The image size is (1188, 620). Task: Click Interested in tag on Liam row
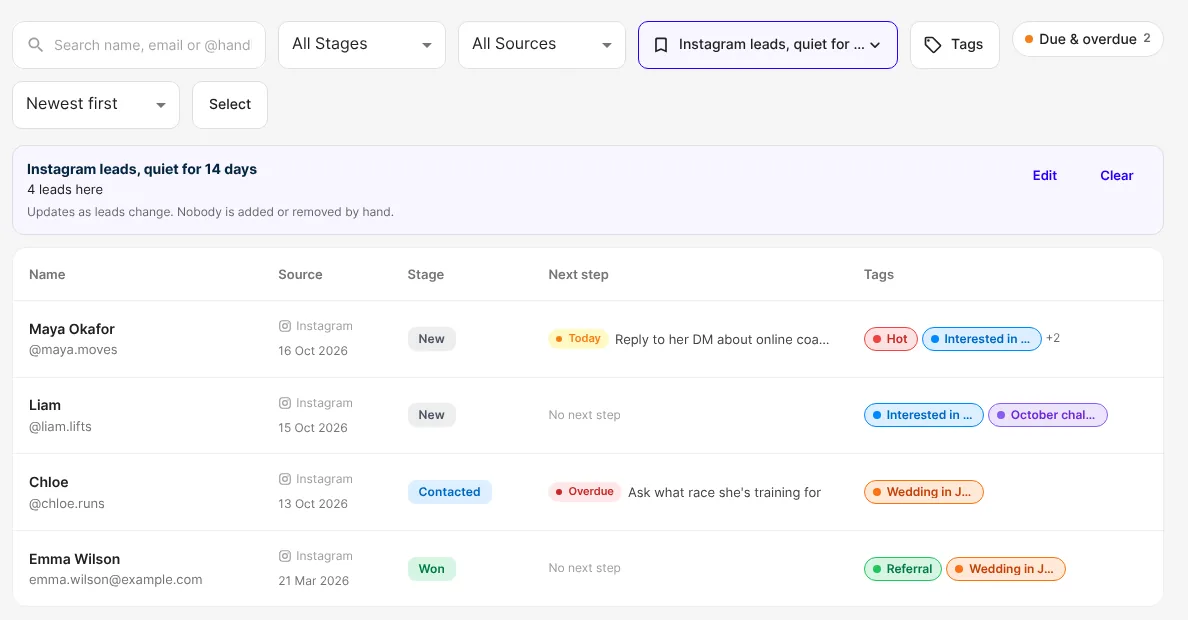[x=924, y=415]
